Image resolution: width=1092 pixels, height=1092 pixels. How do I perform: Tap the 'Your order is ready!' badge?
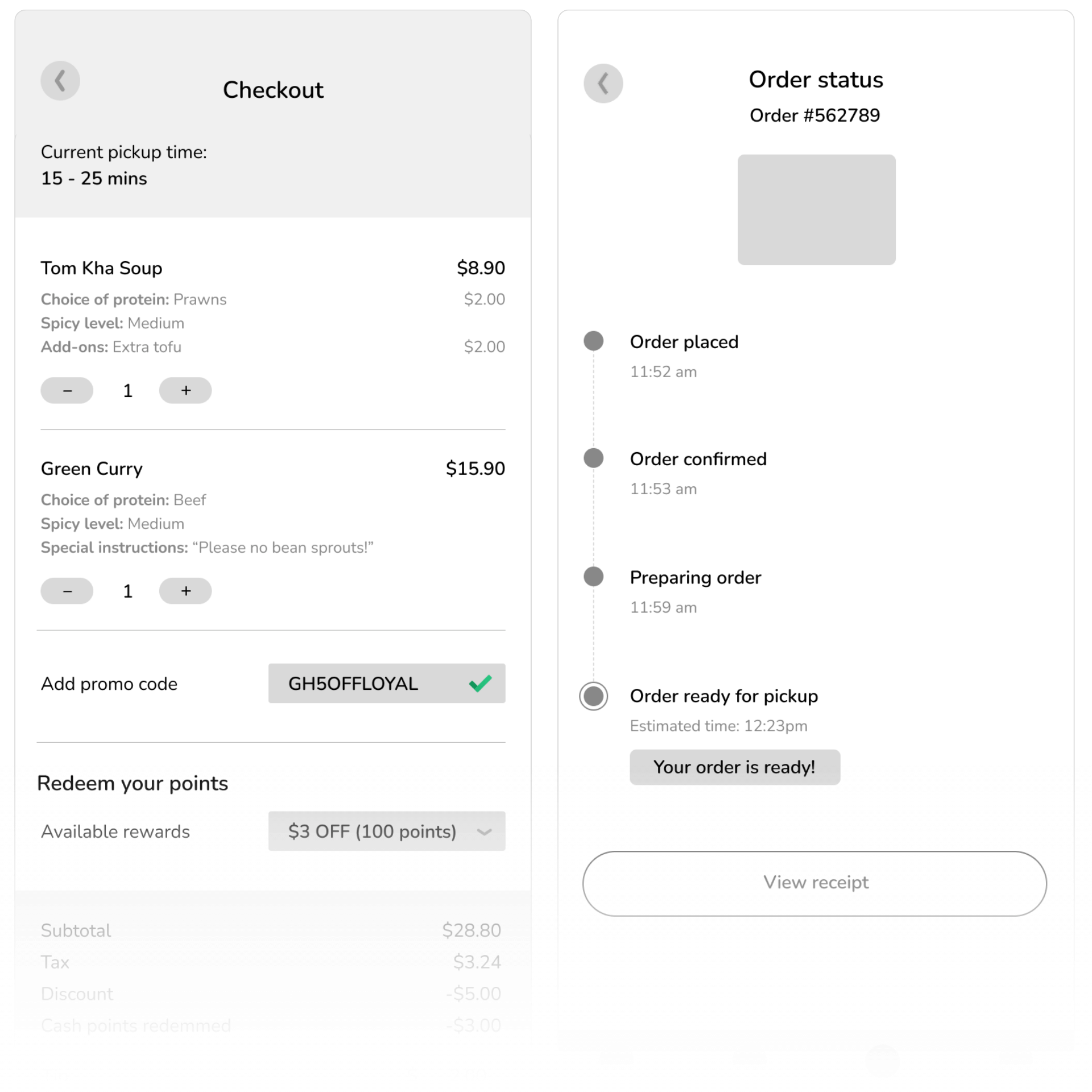click(x=734, y=767)
